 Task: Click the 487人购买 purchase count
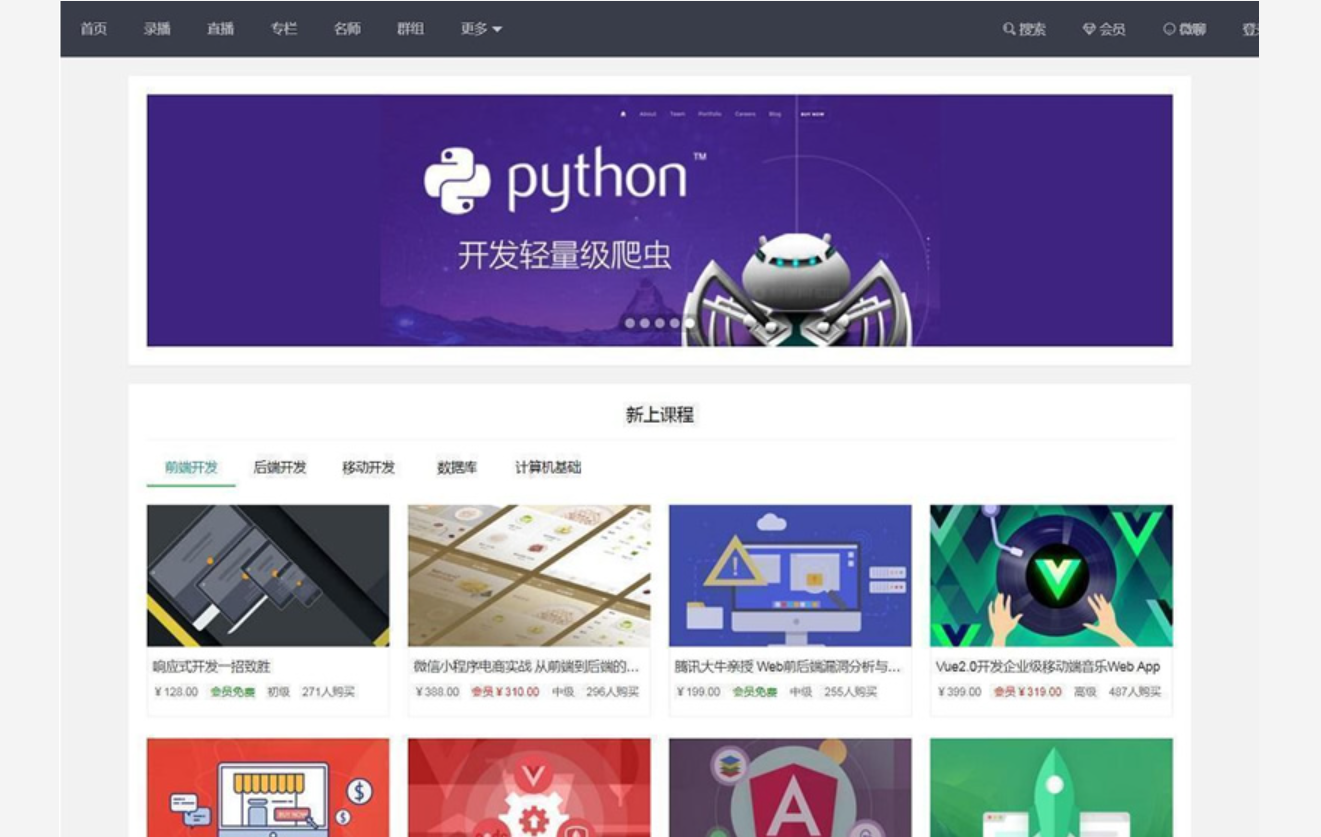(1135, 692)
